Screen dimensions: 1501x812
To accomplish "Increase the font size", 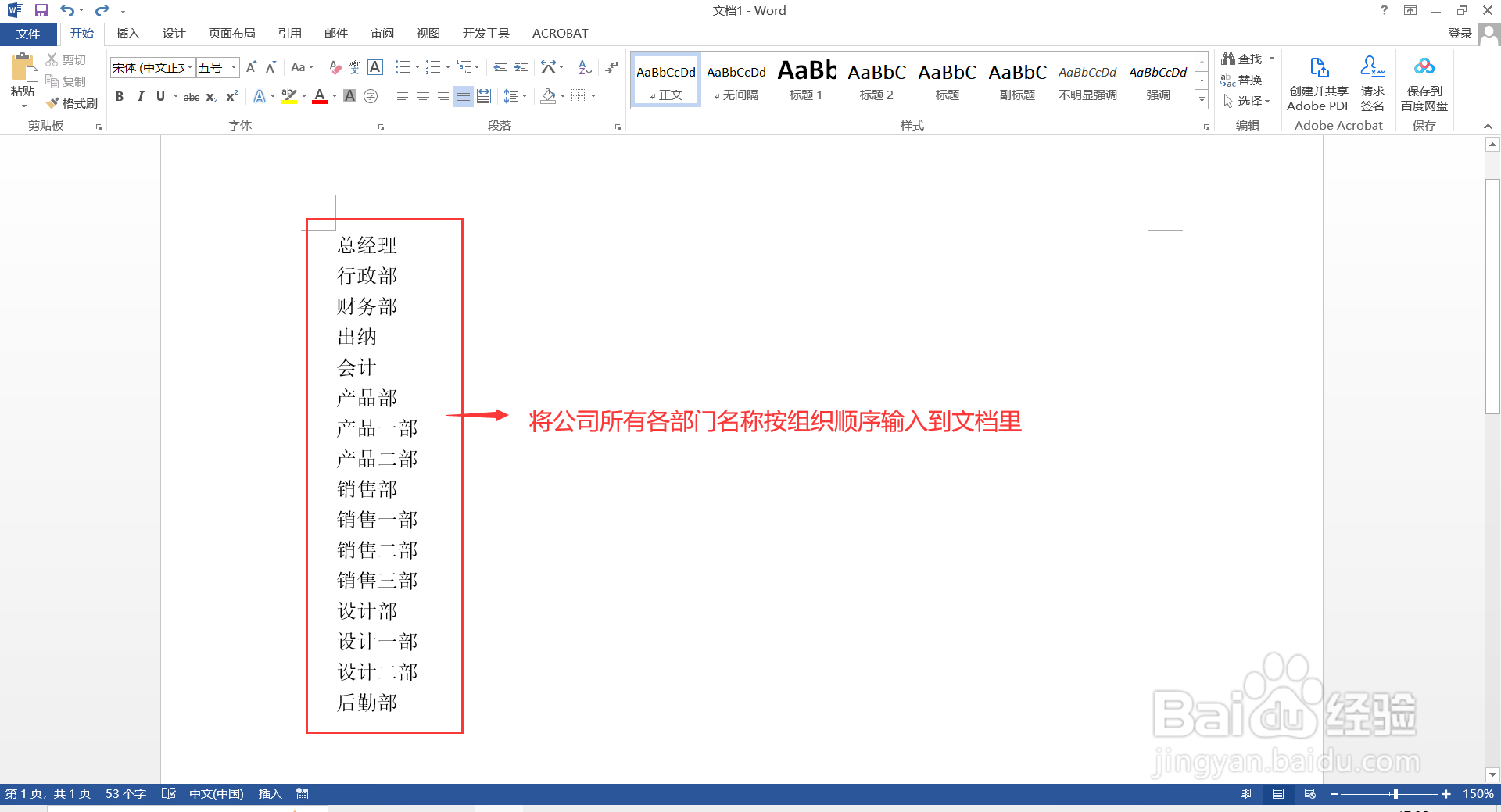I will click(x=251, y=67).
